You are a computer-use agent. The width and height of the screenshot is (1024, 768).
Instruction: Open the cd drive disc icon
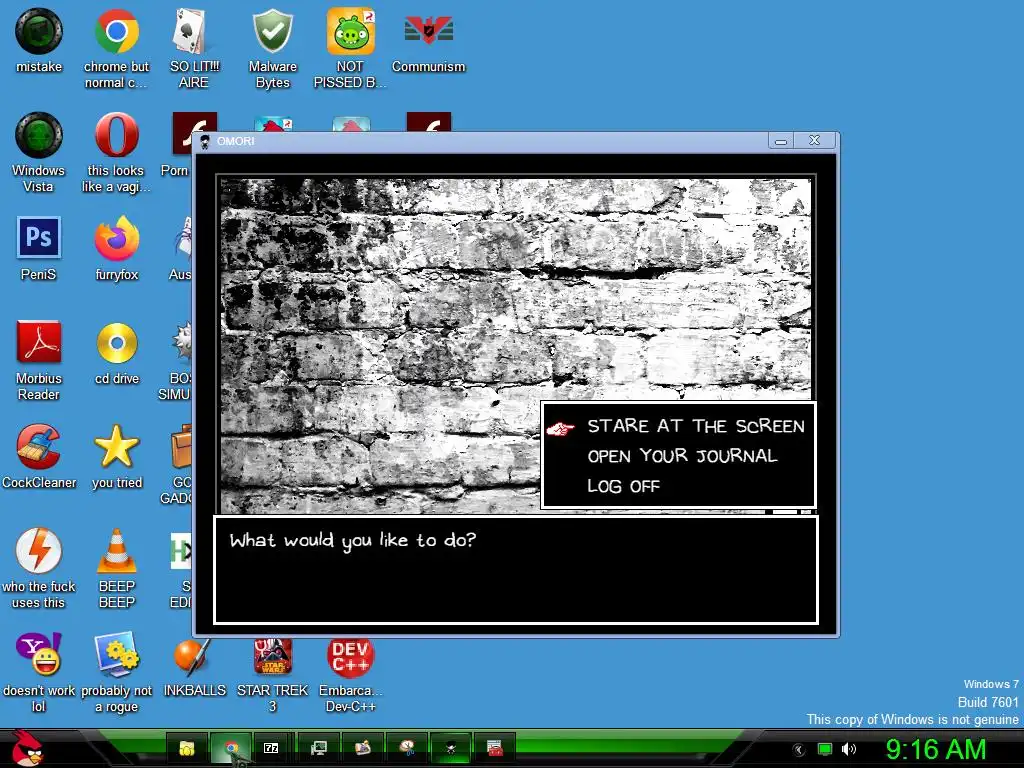(x=116, y=342)
